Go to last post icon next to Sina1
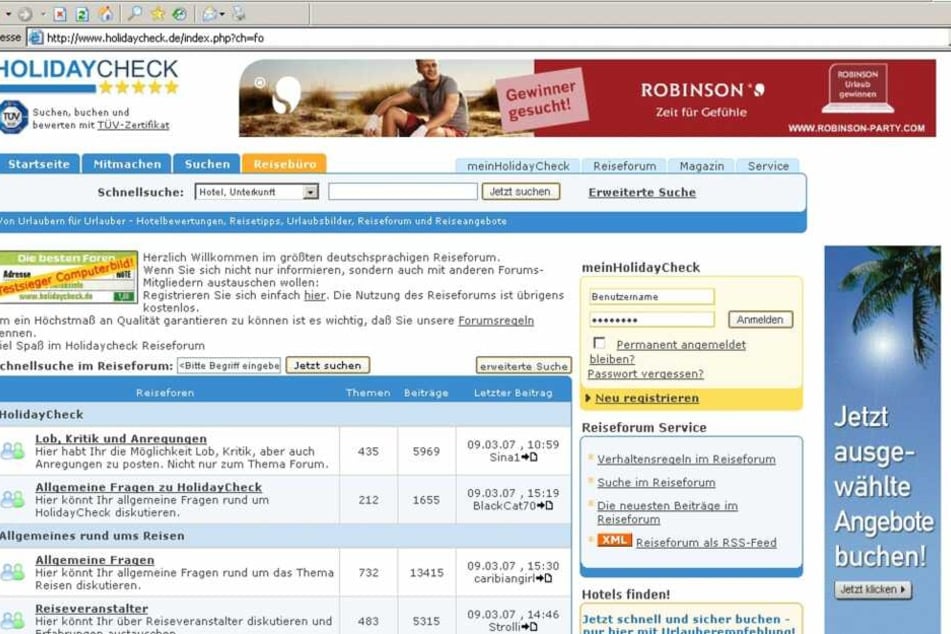Viewport: 951px width, 634px height. pyautogui.click(x=529, y=457)
